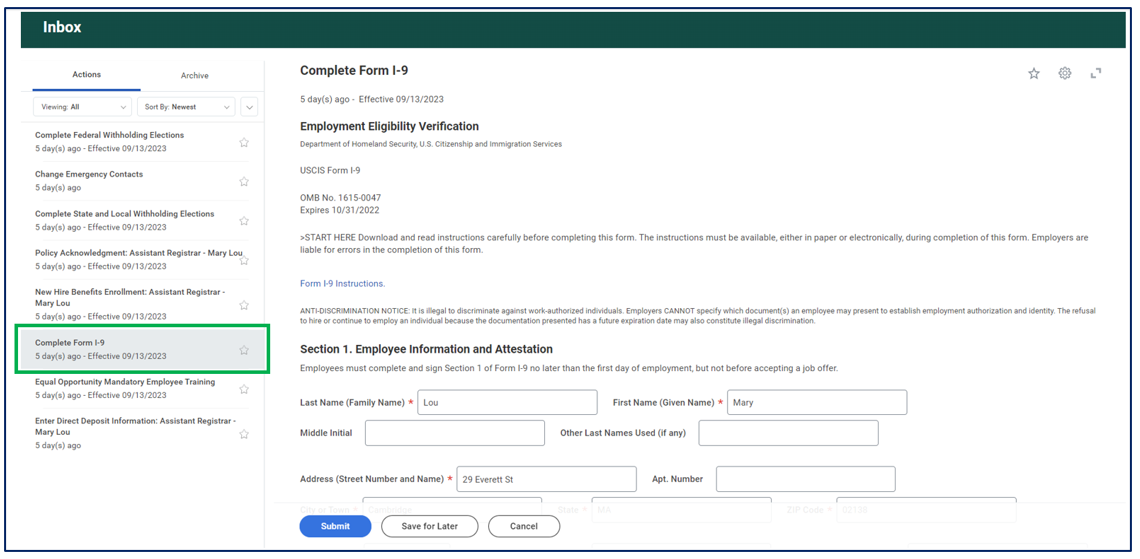Open Equal Opportunity Mandatory Employee Training task

[x=142, y=389]
